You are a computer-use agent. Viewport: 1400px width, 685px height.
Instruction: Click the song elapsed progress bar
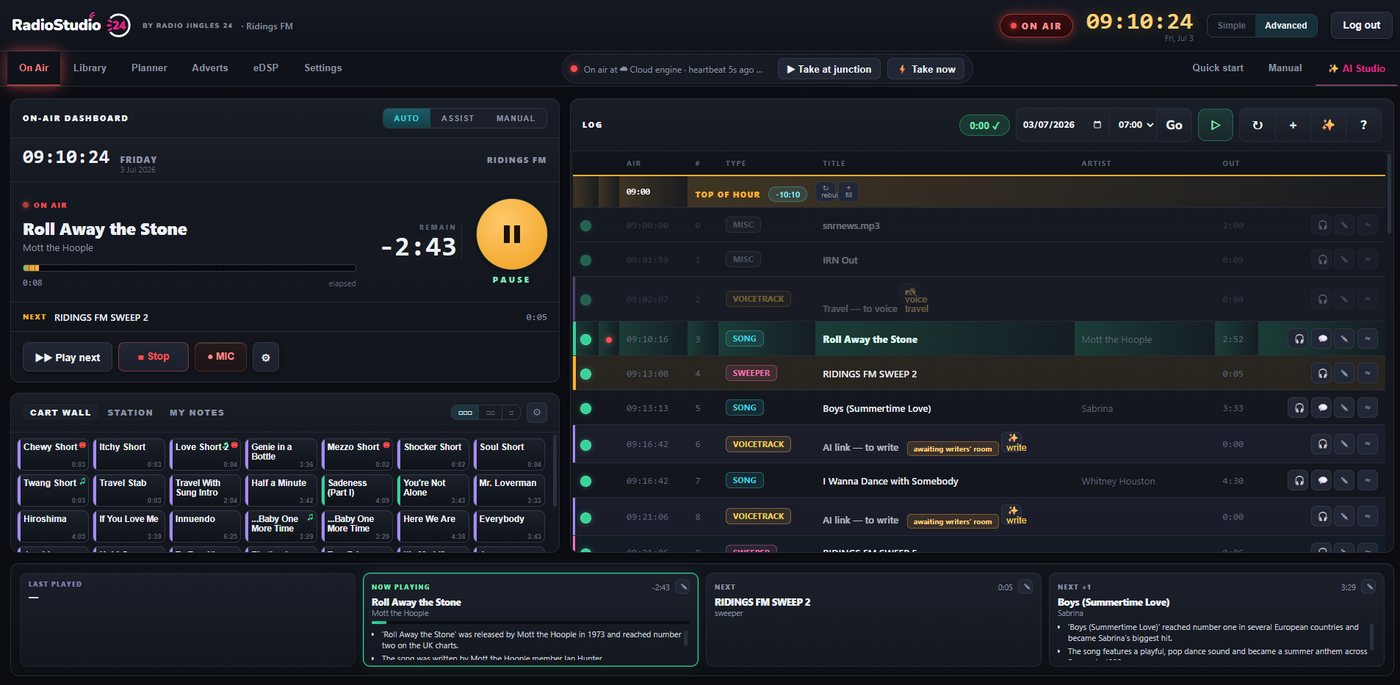pos(189,268)
